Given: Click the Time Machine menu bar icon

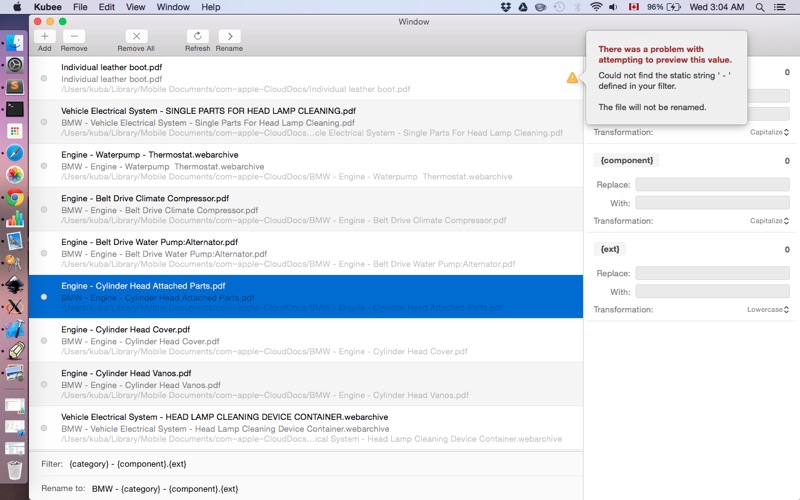Looking at the screenshot, I should coord(559,7).
